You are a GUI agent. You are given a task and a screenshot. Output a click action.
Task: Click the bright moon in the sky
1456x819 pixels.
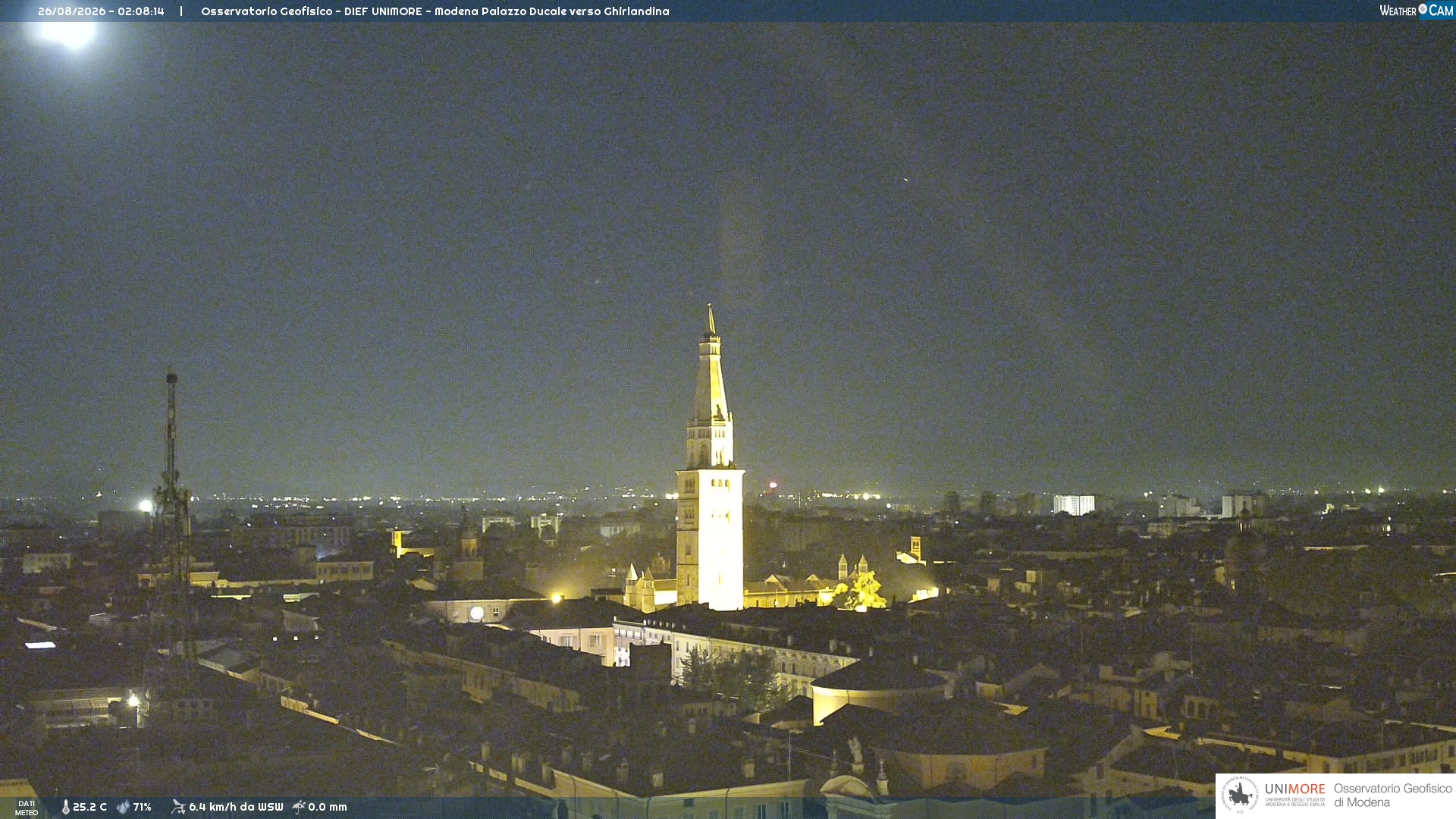click(68, 33)
